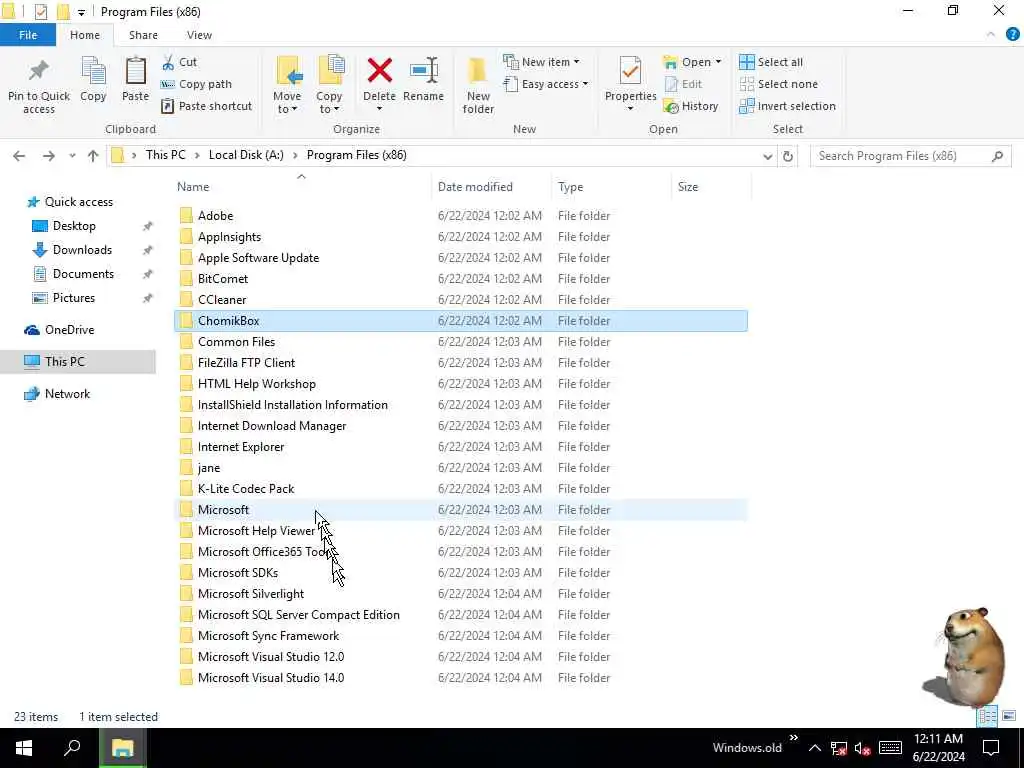The height and width of the screenshot is (768, 1024).
Task: Click the search magnifier in Search box
Action: point(997,156)
